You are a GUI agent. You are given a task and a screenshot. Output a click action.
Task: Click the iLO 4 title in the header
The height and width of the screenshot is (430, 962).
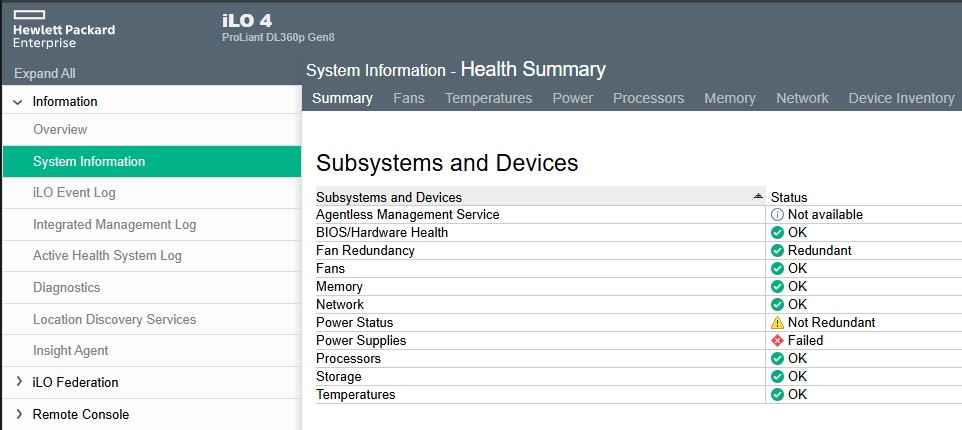pyautogui.click(x=247, y=20)
